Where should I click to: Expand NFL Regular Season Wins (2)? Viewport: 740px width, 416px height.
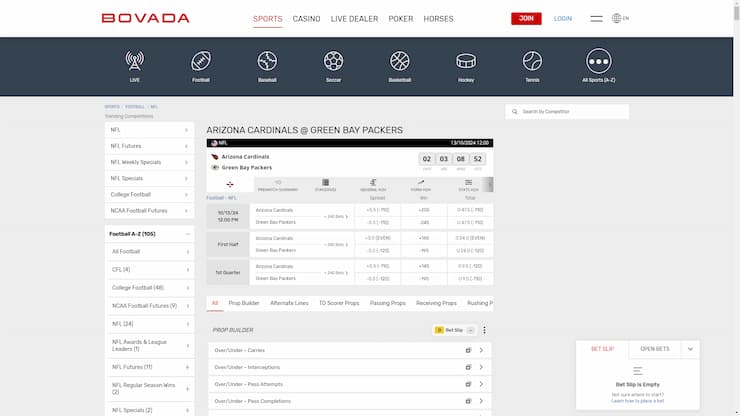(x=187, y=389)
